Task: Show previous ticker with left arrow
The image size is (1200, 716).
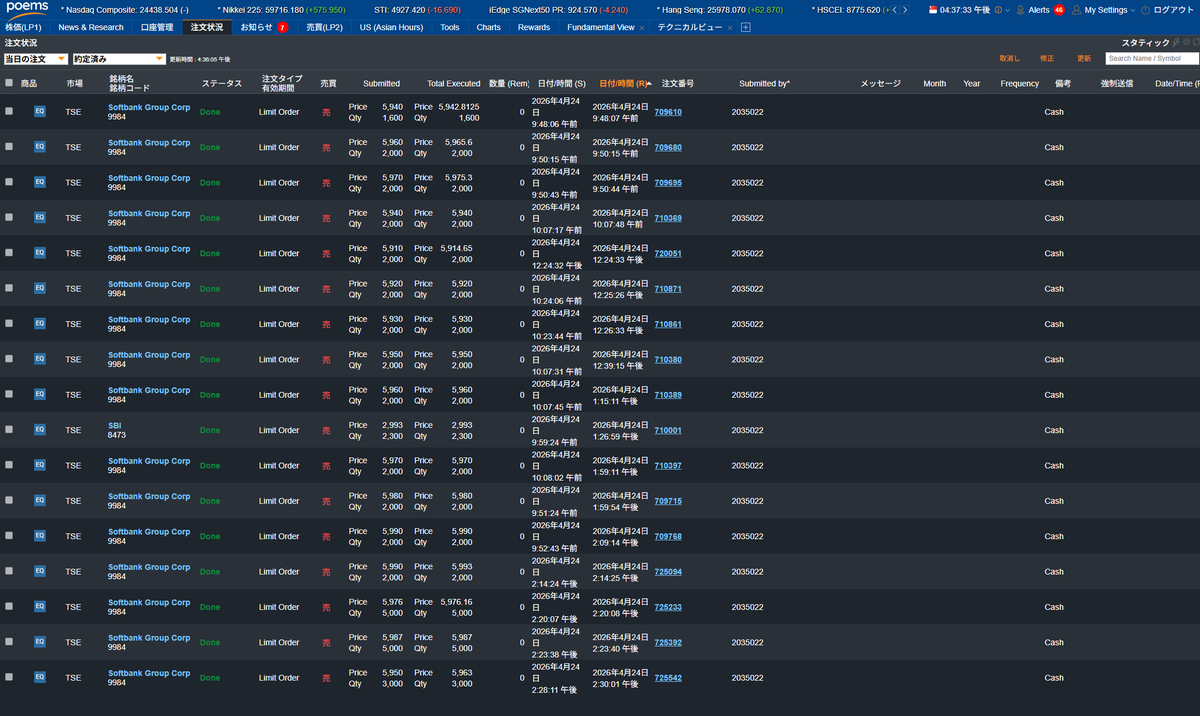Action: coord(896,10)
